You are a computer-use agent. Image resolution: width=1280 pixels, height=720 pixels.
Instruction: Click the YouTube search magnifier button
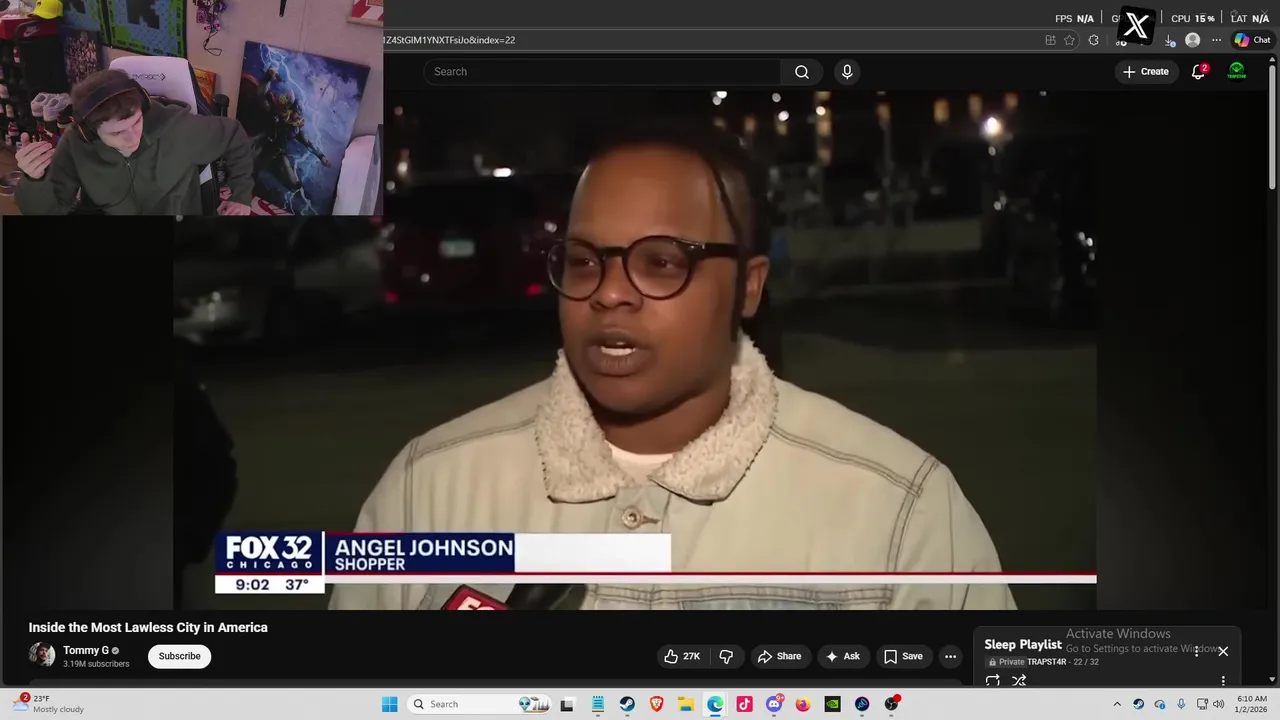tap(801, 72)
